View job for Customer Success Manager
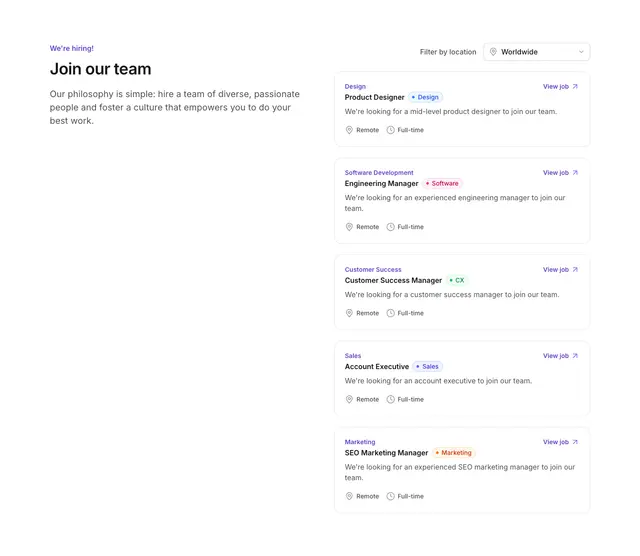 [560, 269]
